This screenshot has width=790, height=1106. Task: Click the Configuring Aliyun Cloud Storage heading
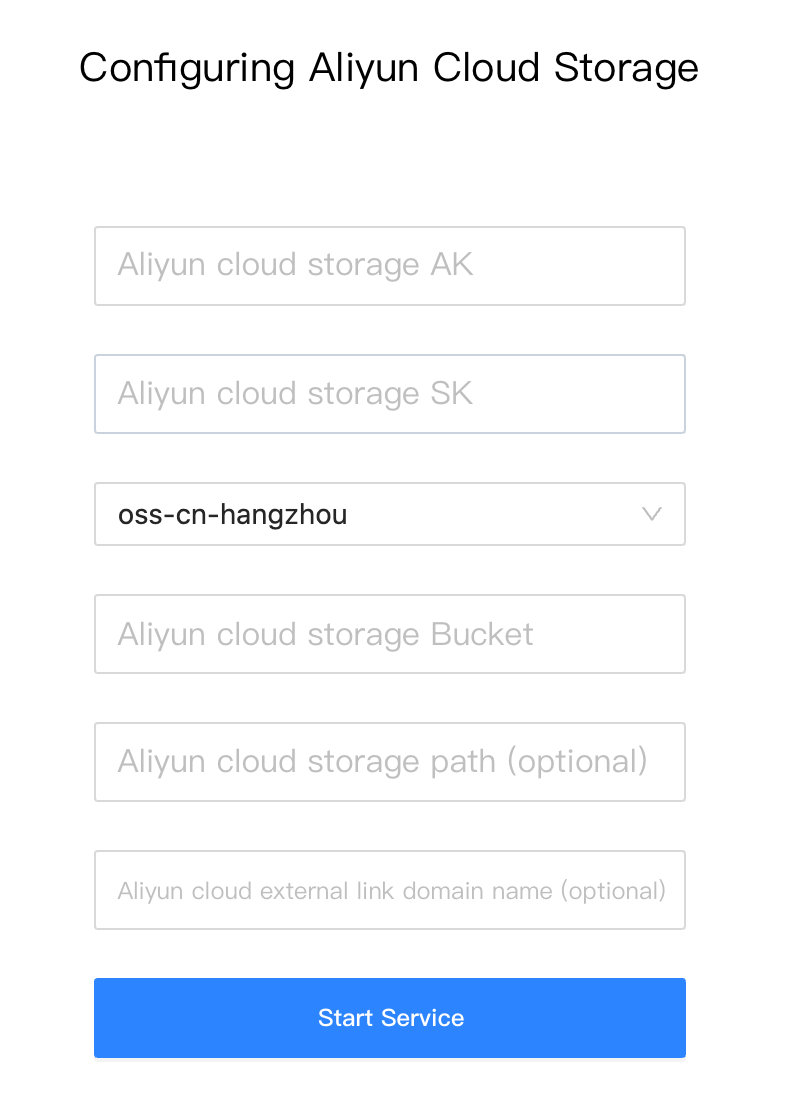(x=389, y=68)
